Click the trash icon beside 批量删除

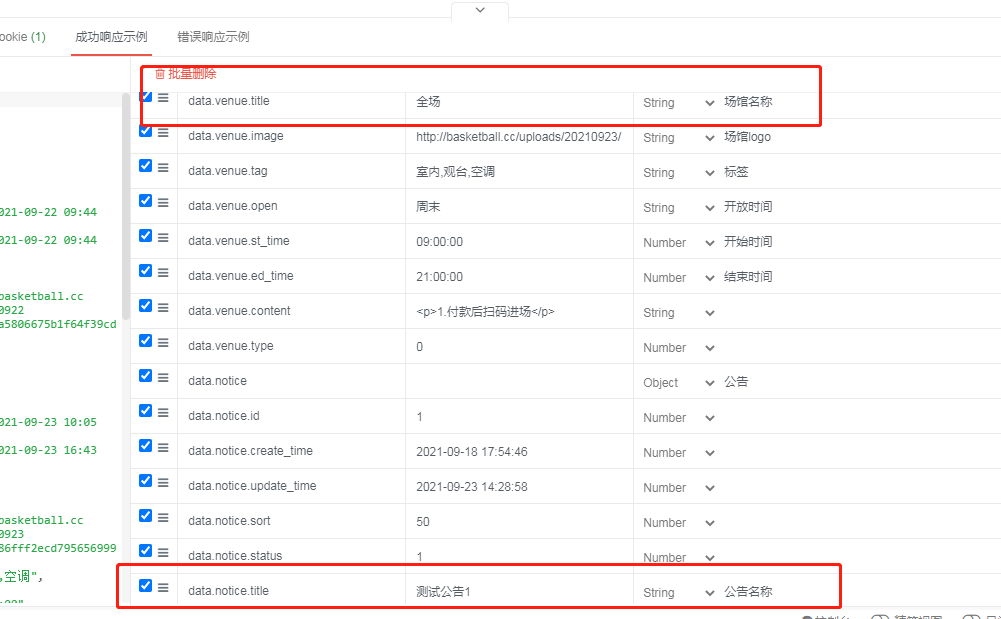tap(160, 74)
